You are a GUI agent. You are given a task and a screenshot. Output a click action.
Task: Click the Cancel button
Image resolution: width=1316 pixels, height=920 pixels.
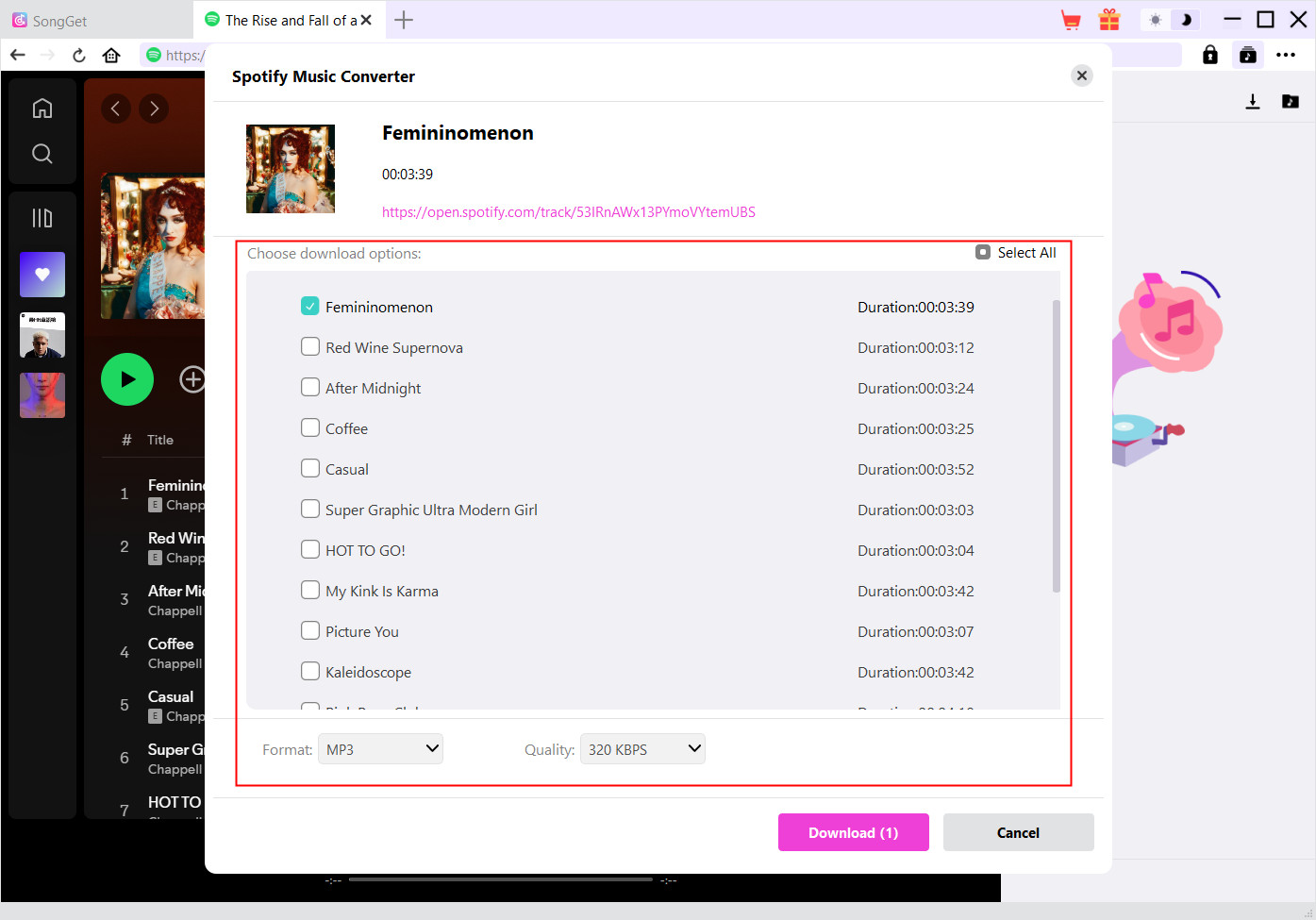tap(1019, 832)
